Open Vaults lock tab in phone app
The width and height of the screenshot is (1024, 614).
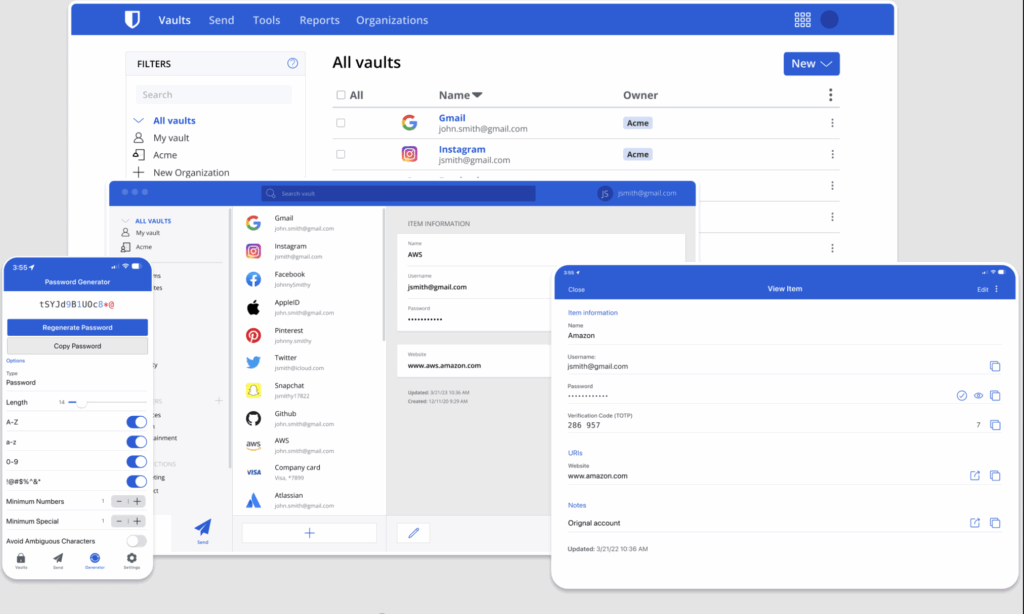21,560
